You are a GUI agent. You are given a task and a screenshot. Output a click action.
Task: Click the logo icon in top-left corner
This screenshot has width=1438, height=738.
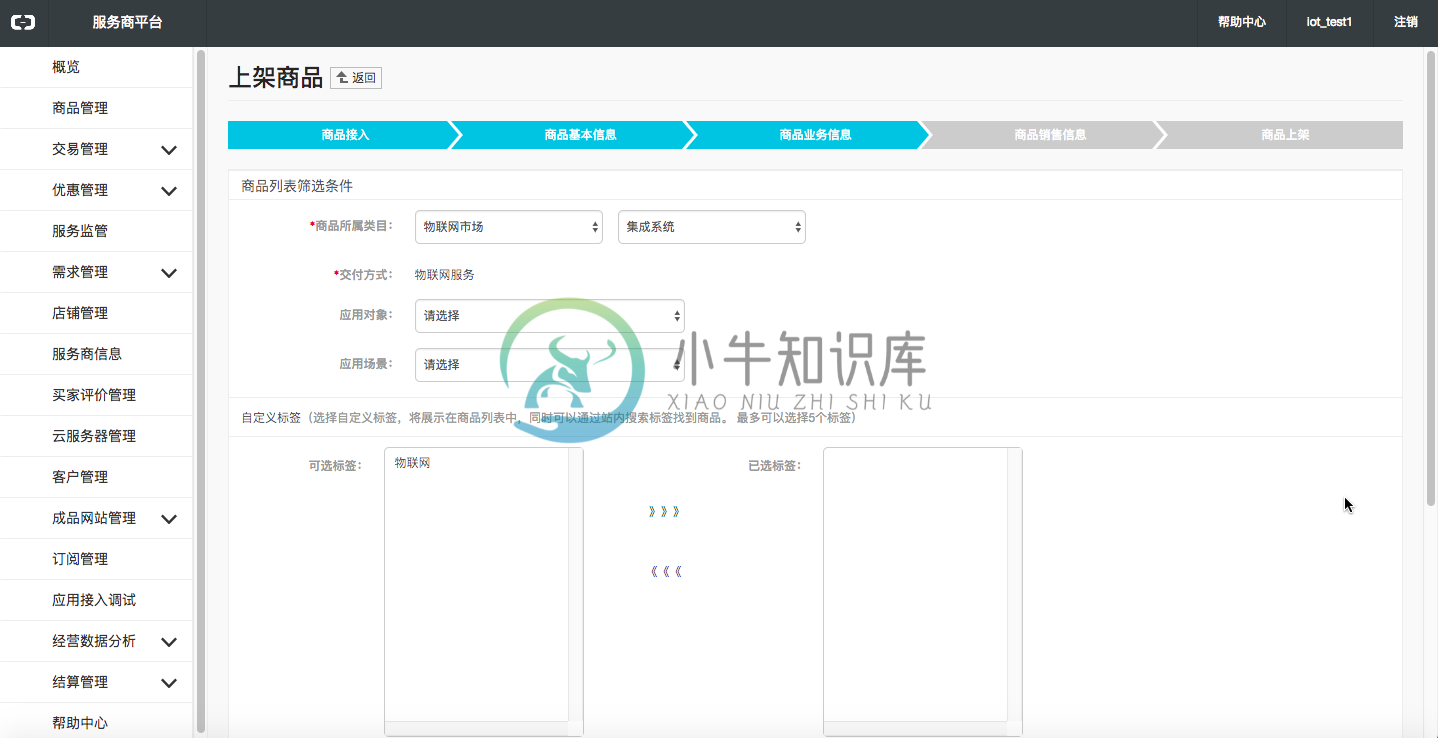[22, 22]
